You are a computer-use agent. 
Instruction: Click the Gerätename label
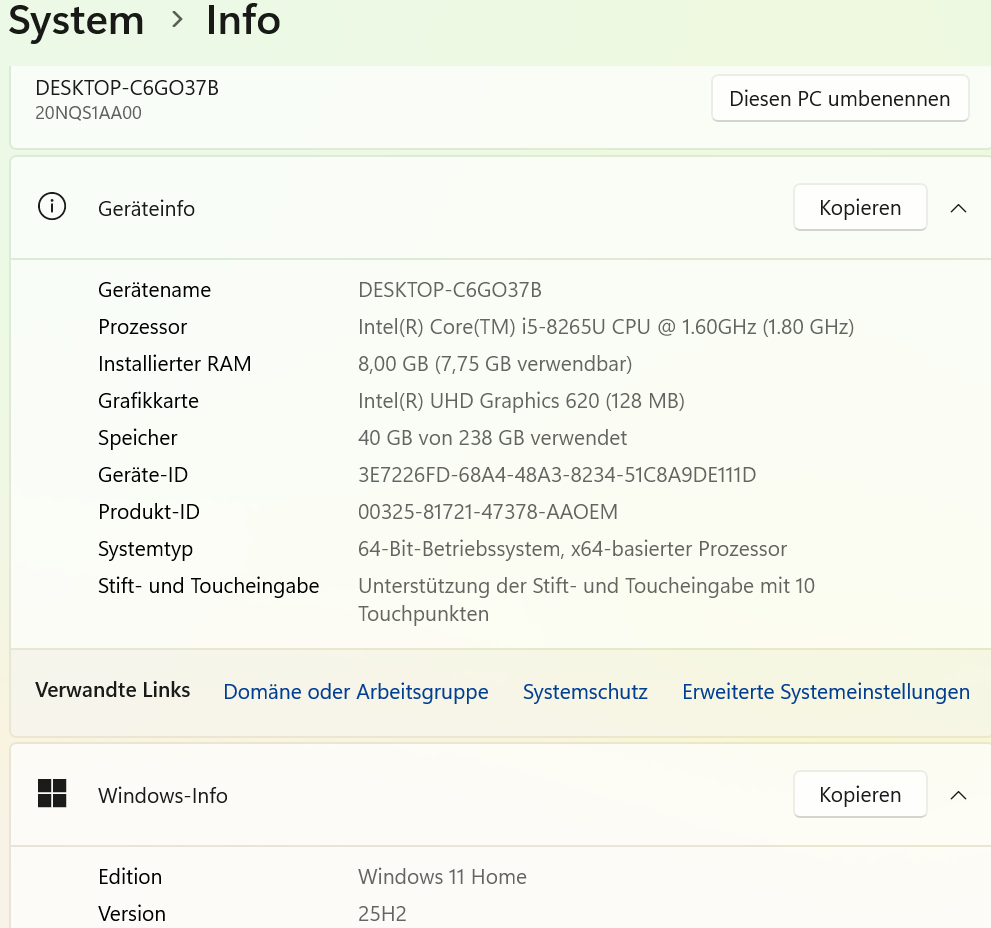coord(155,290)
